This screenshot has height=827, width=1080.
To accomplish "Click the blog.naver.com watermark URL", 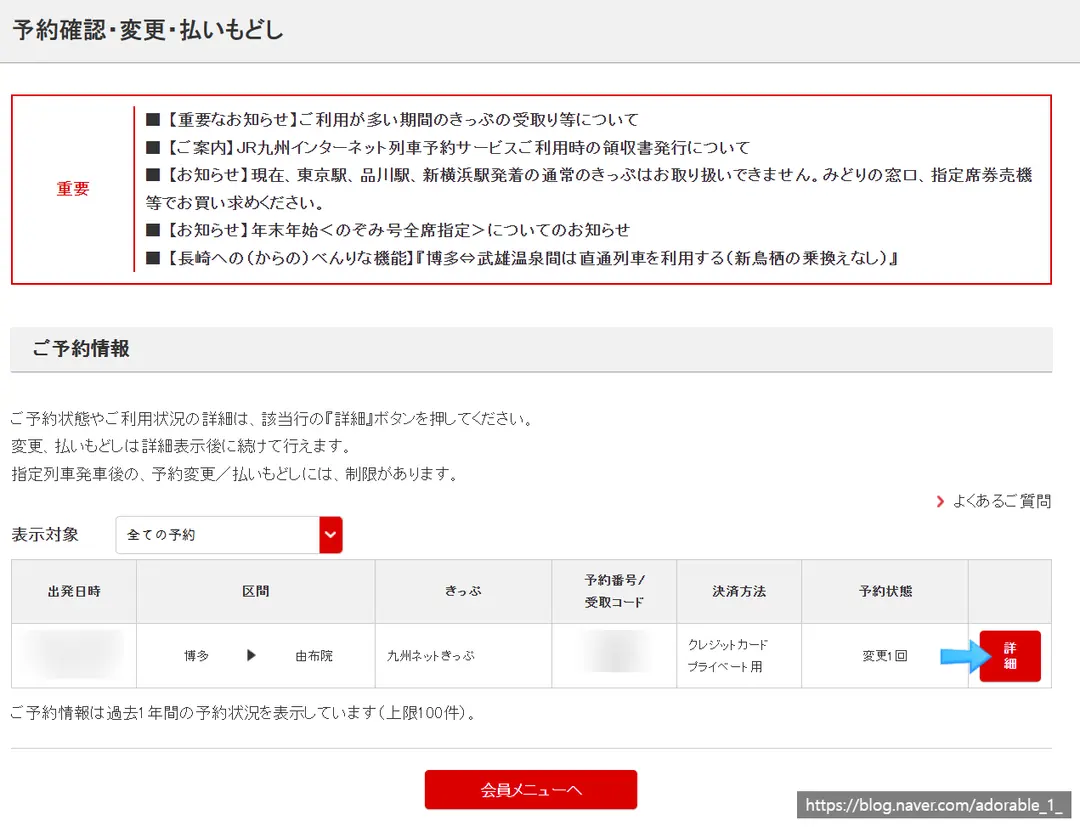I will coord(933,805).
